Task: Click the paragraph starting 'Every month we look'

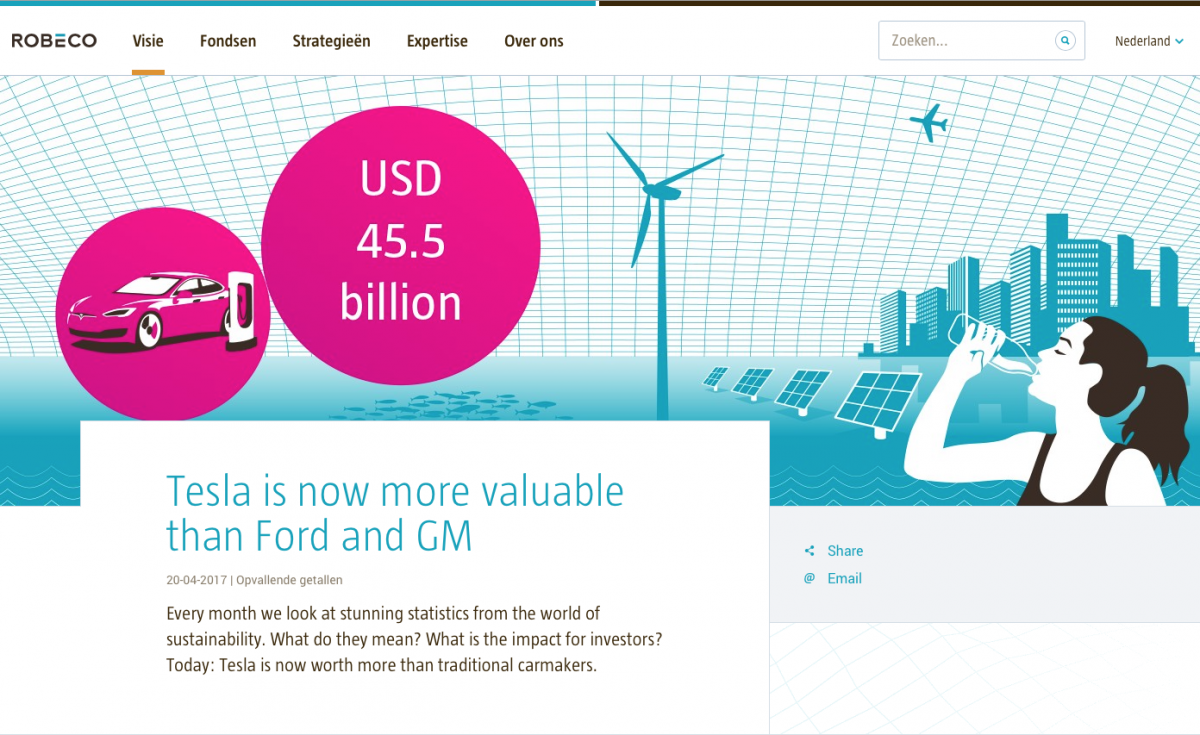Action: click(x=415, y=639)
